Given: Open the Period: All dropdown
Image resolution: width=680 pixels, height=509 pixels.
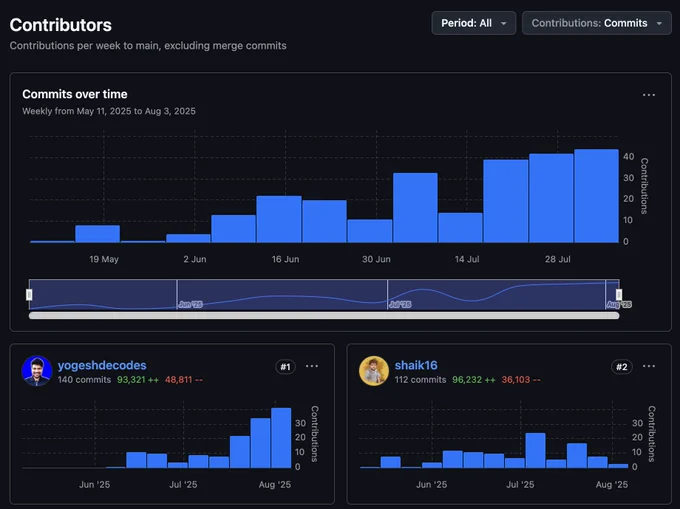Looking at the screenshot, I should pos(474,23).
